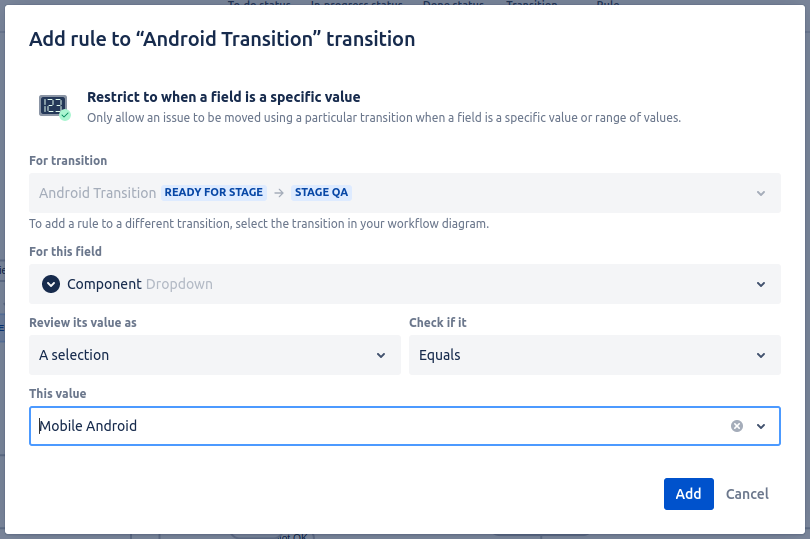Image resolution: width=810 pixels, height=539 pixels.
Task: Click the field value rule icon
Action: 54,107
